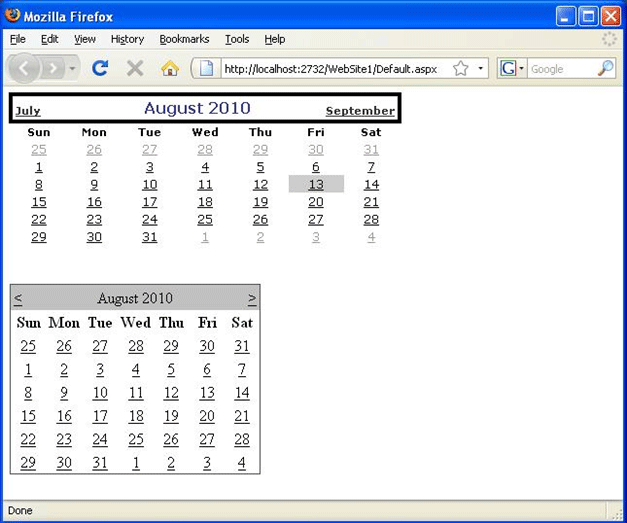The height and width of the screenshot is (523, 627).
Task: Go to July in the top calendar
Action: point(28,111)
